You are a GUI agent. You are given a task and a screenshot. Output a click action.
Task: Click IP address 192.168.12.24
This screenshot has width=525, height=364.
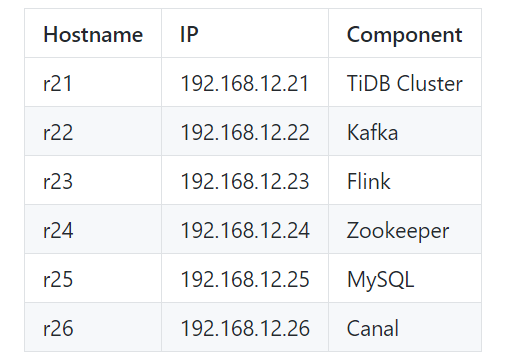tap(245, 229)
